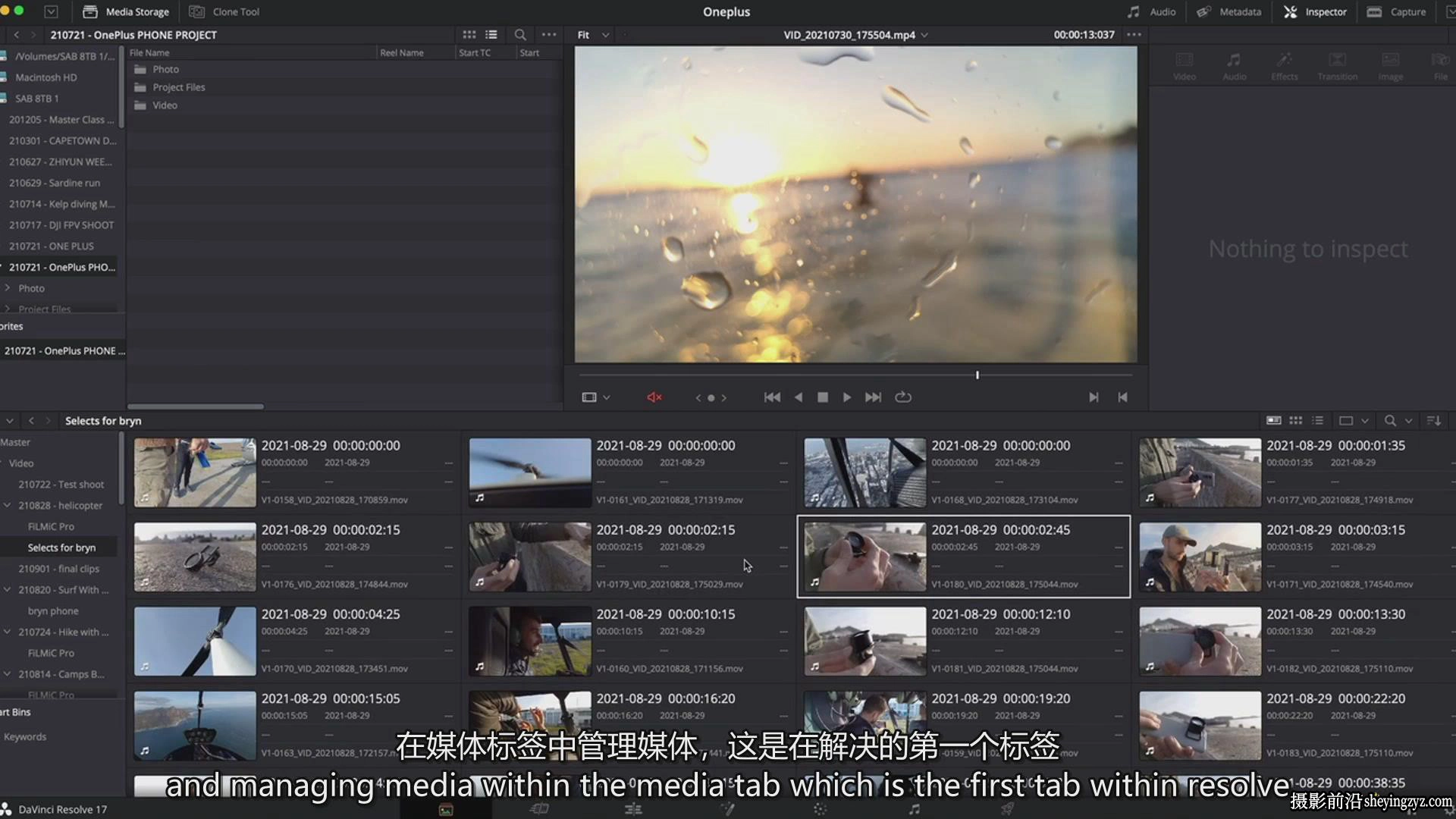Viewport: 1456px width, 819px height.
Task: Click the media storage horizontal scrollbar
Action: tap(196, 406)
